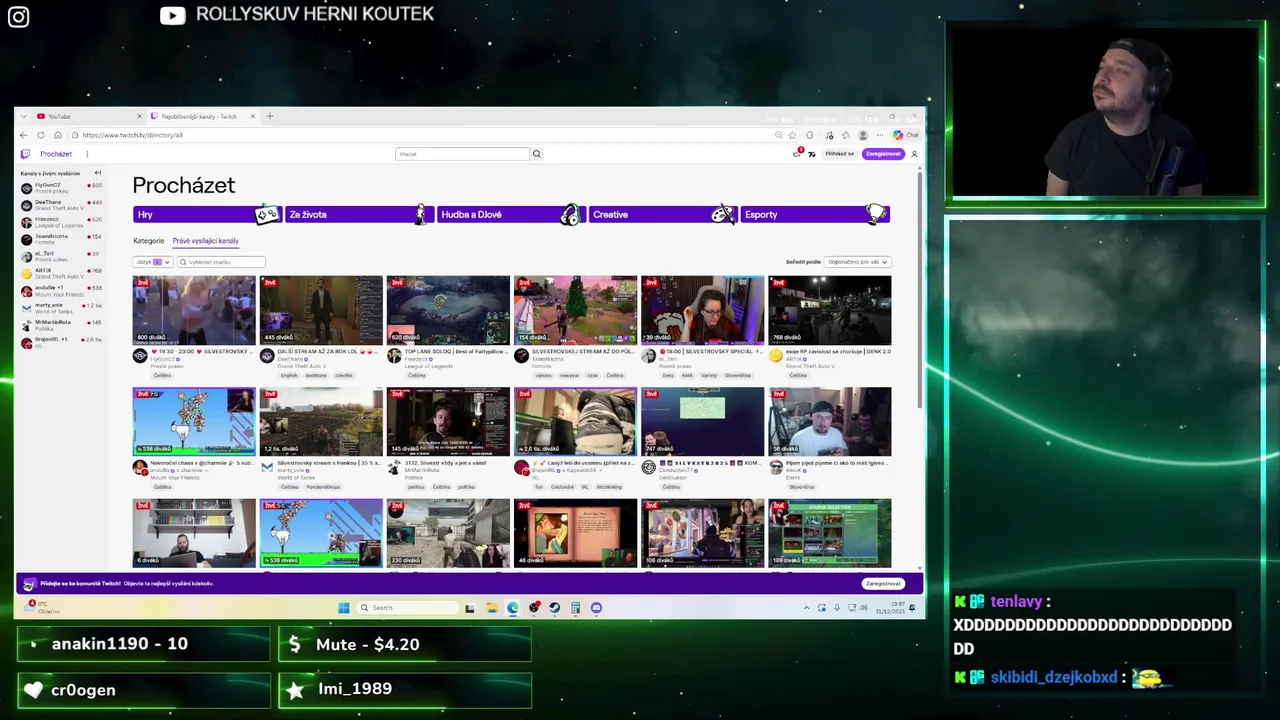This screenshot has height=720, width=1280.
Task: Expand the browser tab list chevron
Action: tap(24, 116)
